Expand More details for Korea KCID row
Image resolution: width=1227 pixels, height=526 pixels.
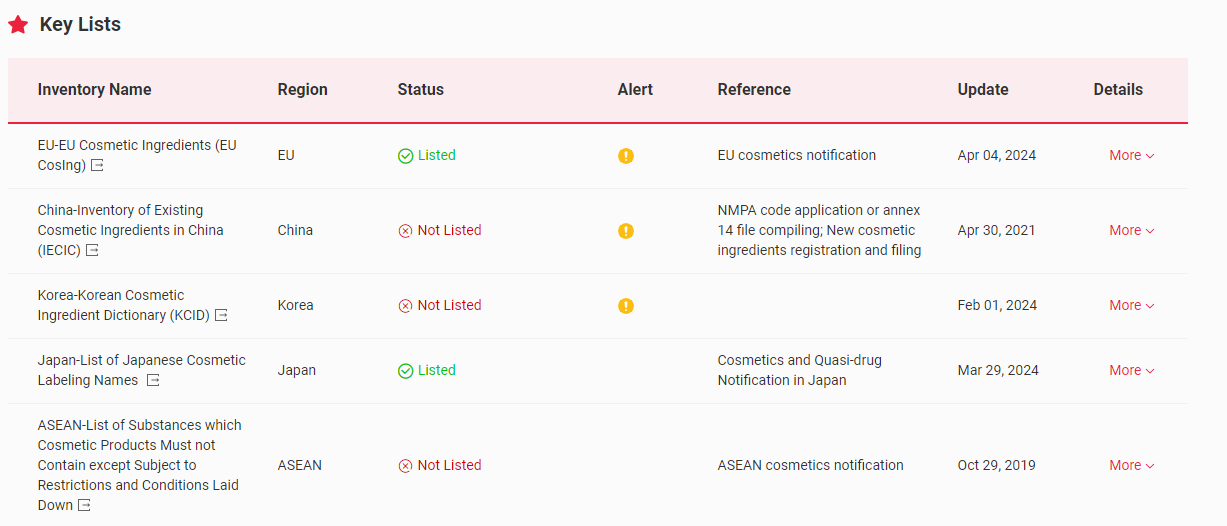(x=1131, y=306)
